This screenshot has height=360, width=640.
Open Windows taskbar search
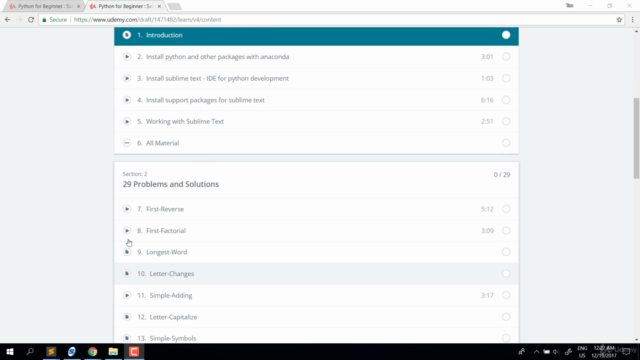pyautogui.click(x=30, y=351)
